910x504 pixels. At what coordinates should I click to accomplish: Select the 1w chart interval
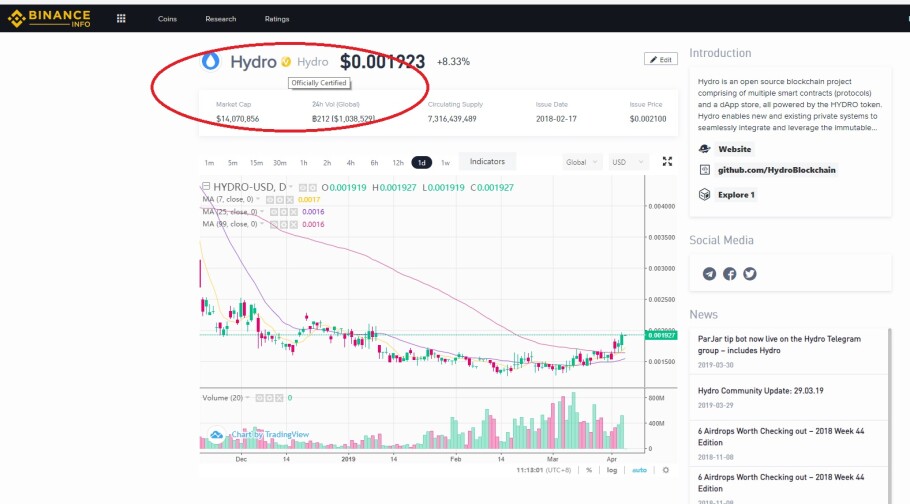(445, 163)
